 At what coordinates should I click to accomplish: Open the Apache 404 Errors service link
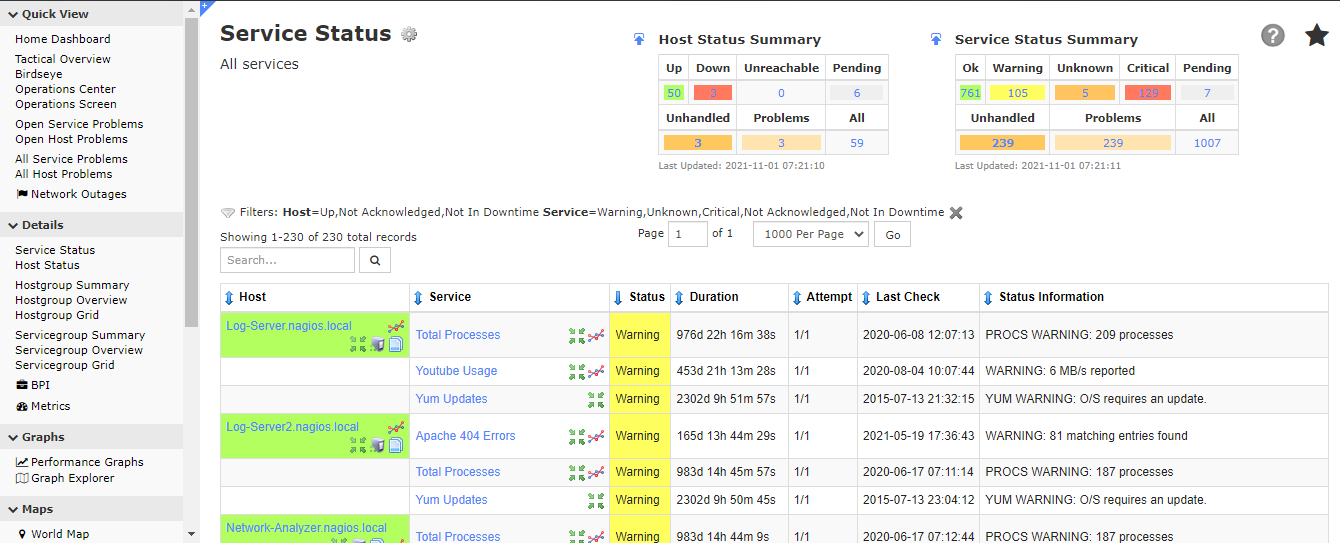[x=465, y=436]
